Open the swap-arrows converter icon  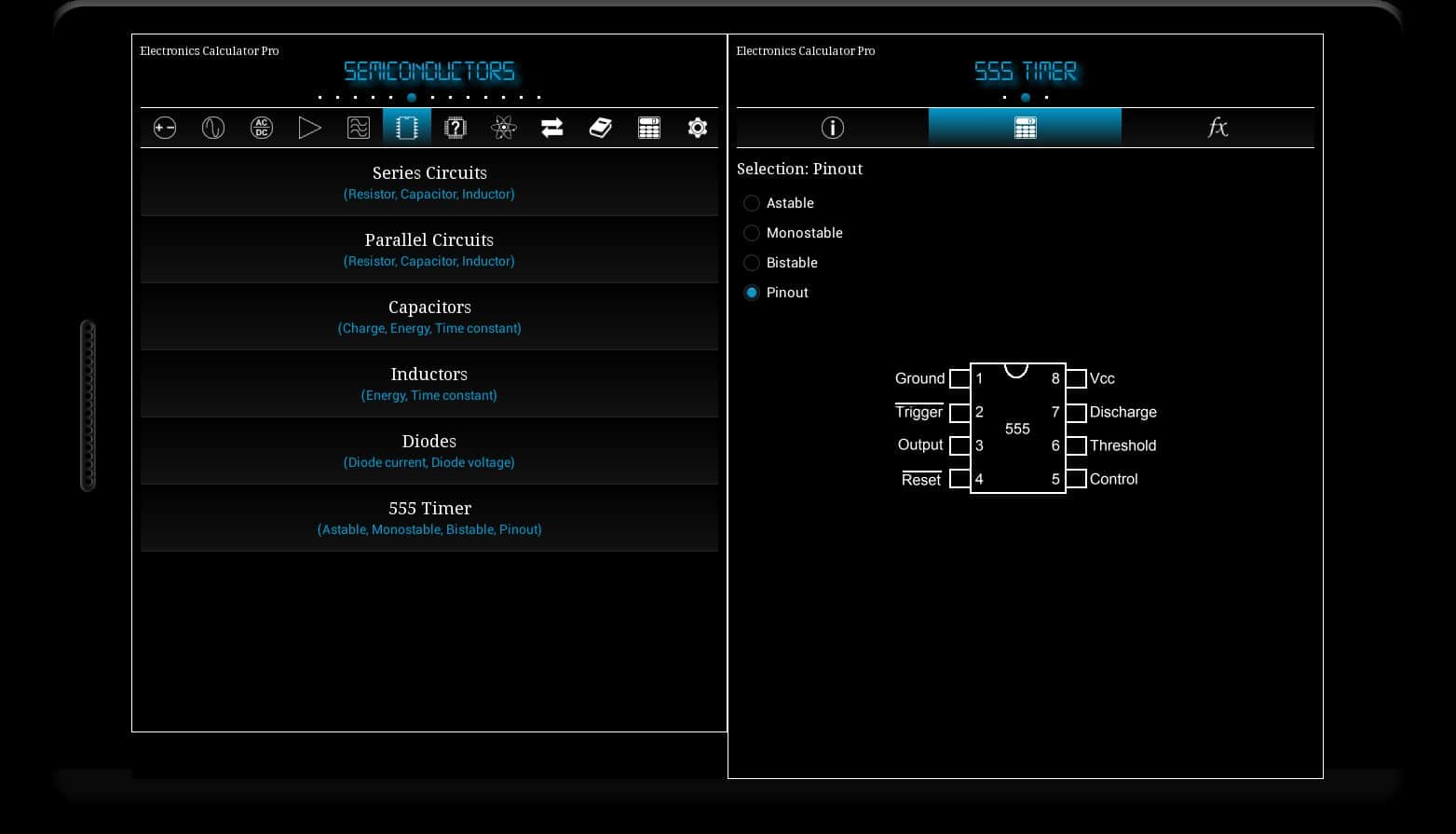[552, 128]
